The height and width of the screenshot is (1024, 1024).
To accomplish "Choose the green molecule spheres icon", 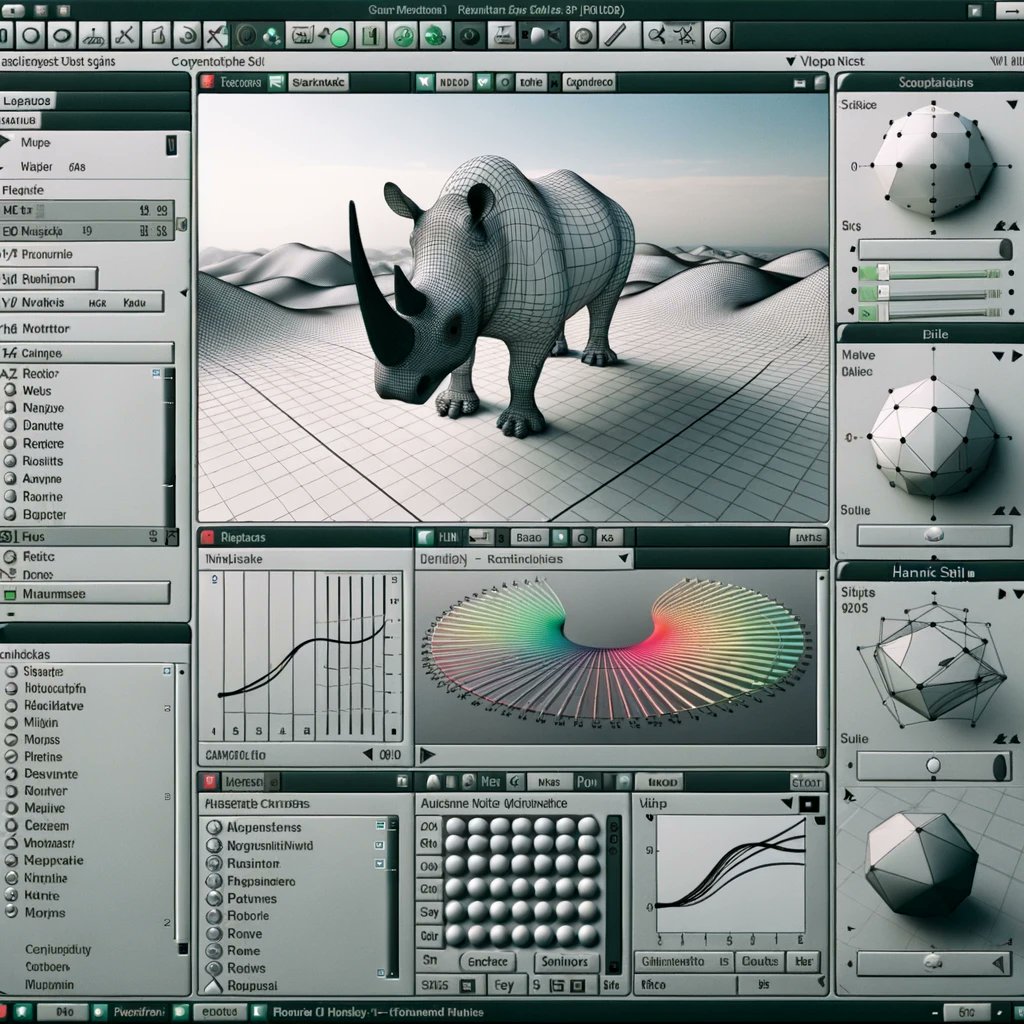I will [x=272, y=36].
